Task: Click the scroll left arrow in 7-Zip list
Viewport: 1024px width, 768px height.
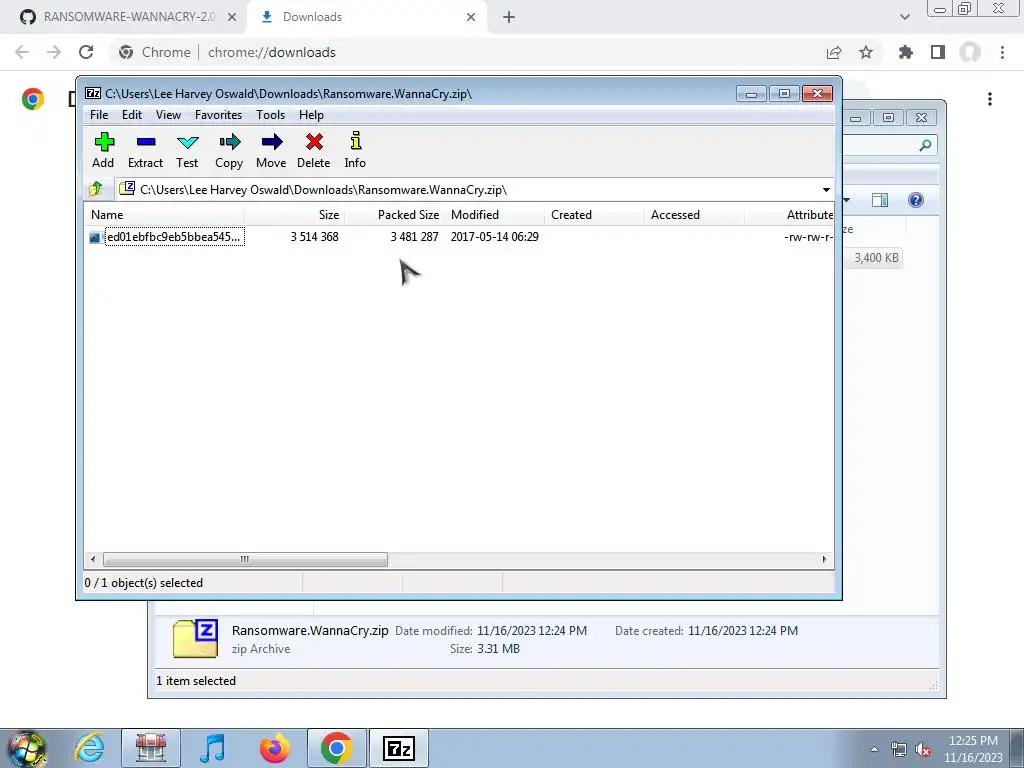Action: 93,560
